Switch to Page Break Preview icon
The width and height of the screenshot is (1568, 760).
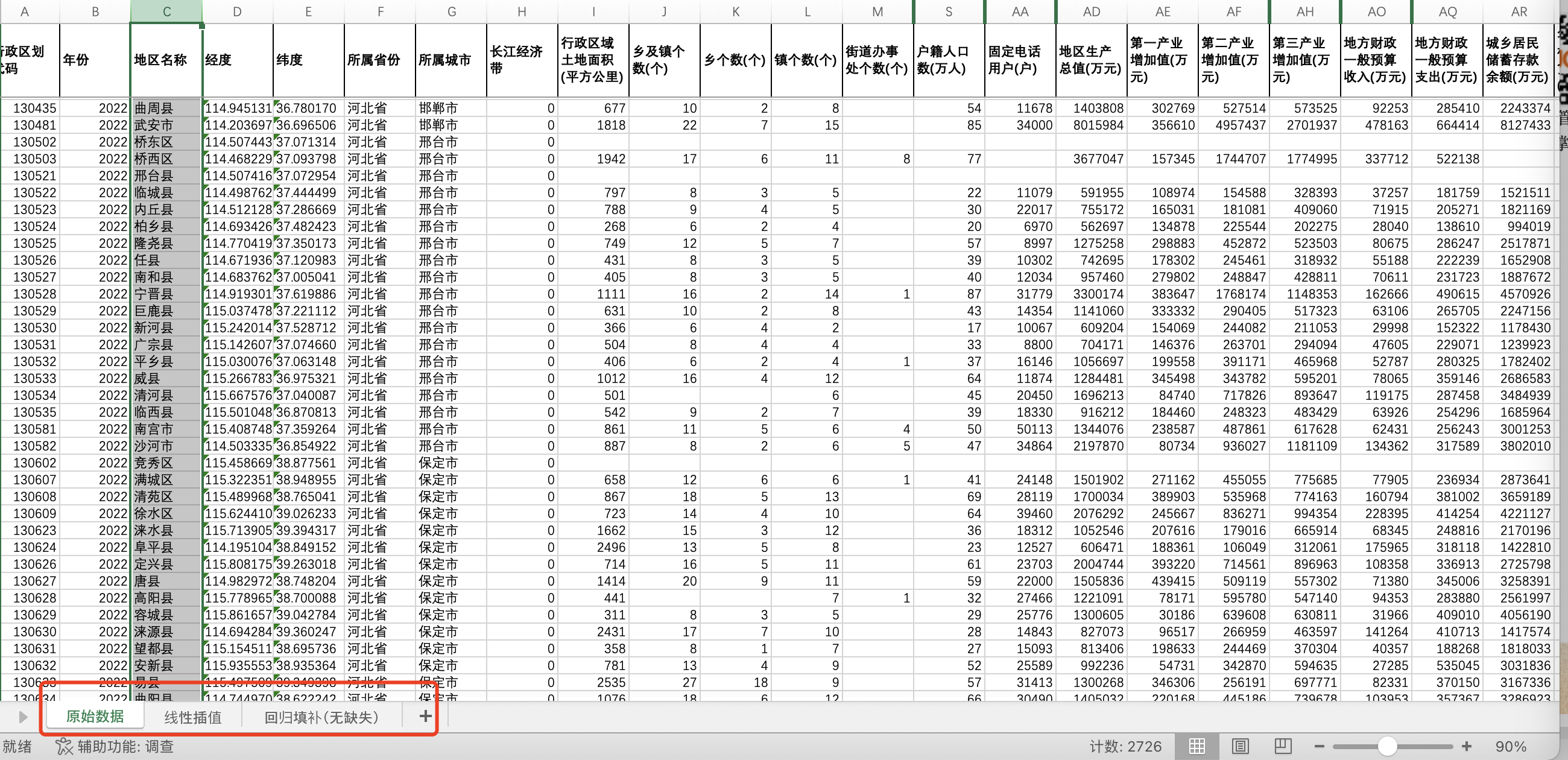(1283, 746)
